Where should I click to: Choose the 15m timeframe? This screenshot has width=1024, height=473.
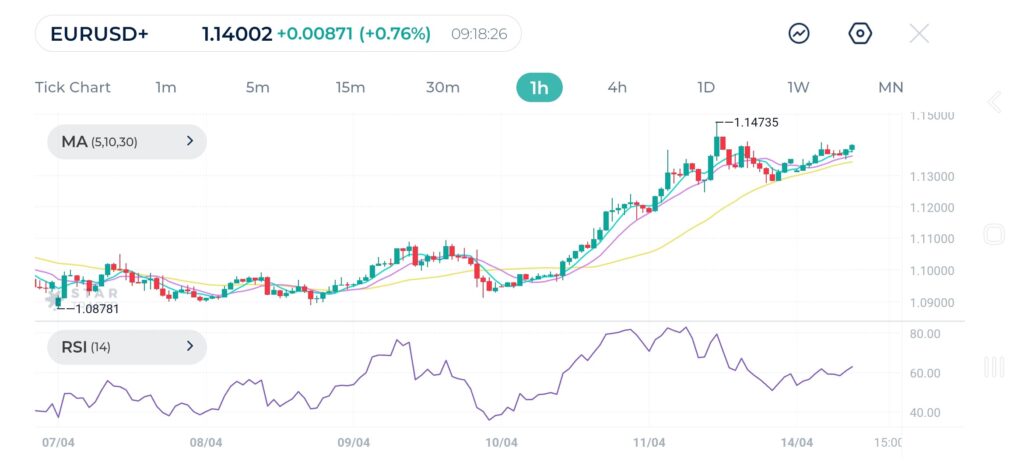tap(350, 87)
